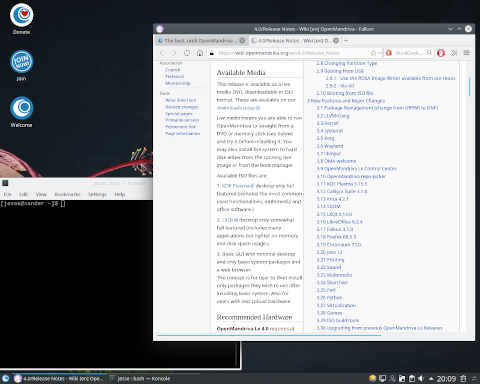Click the Falkon window title bar icon

[160, 29]
